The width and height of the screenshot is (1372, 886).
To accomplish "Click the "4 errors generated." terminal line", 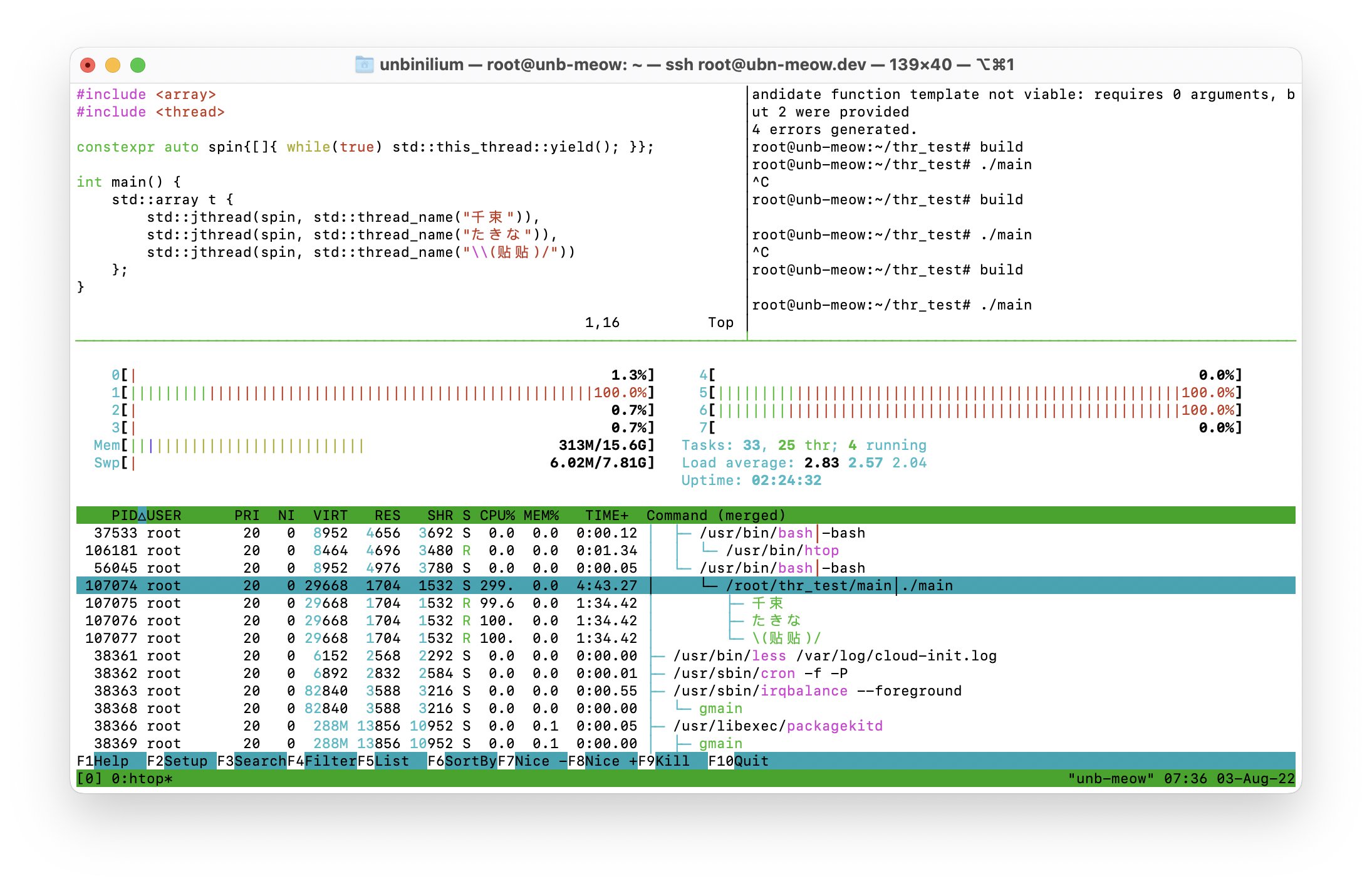I will pyautogui.click(x=834, y=129).
